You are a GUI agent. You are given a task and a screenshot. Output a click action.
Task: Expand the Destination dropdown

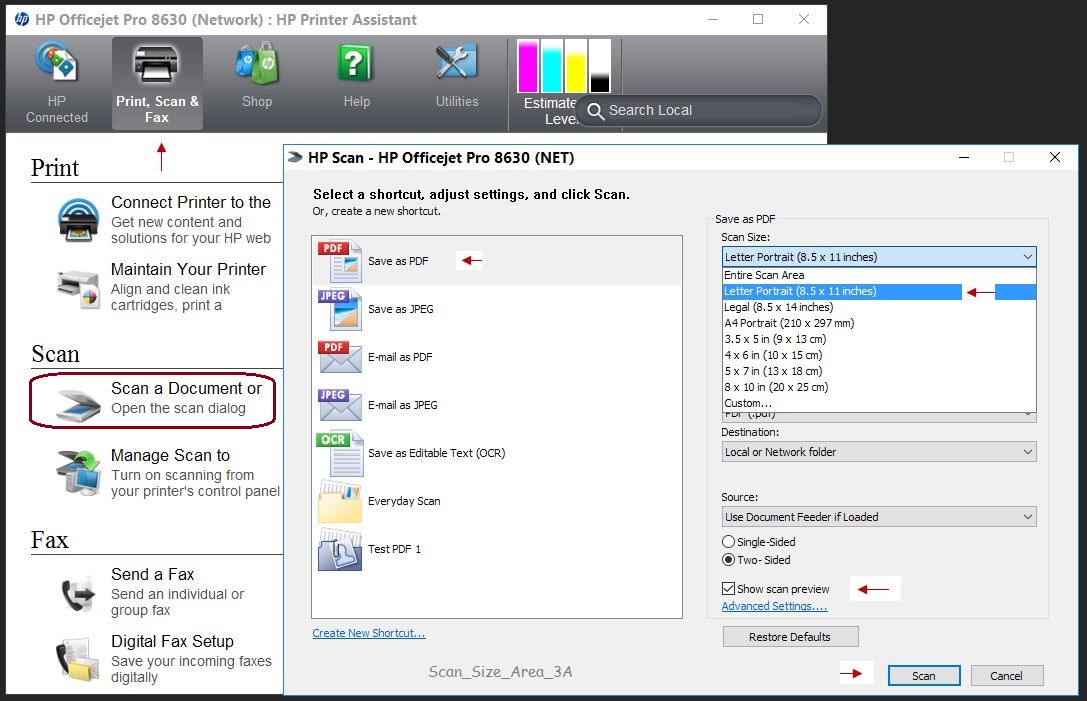pyautogui.click(x=879, y=452)
